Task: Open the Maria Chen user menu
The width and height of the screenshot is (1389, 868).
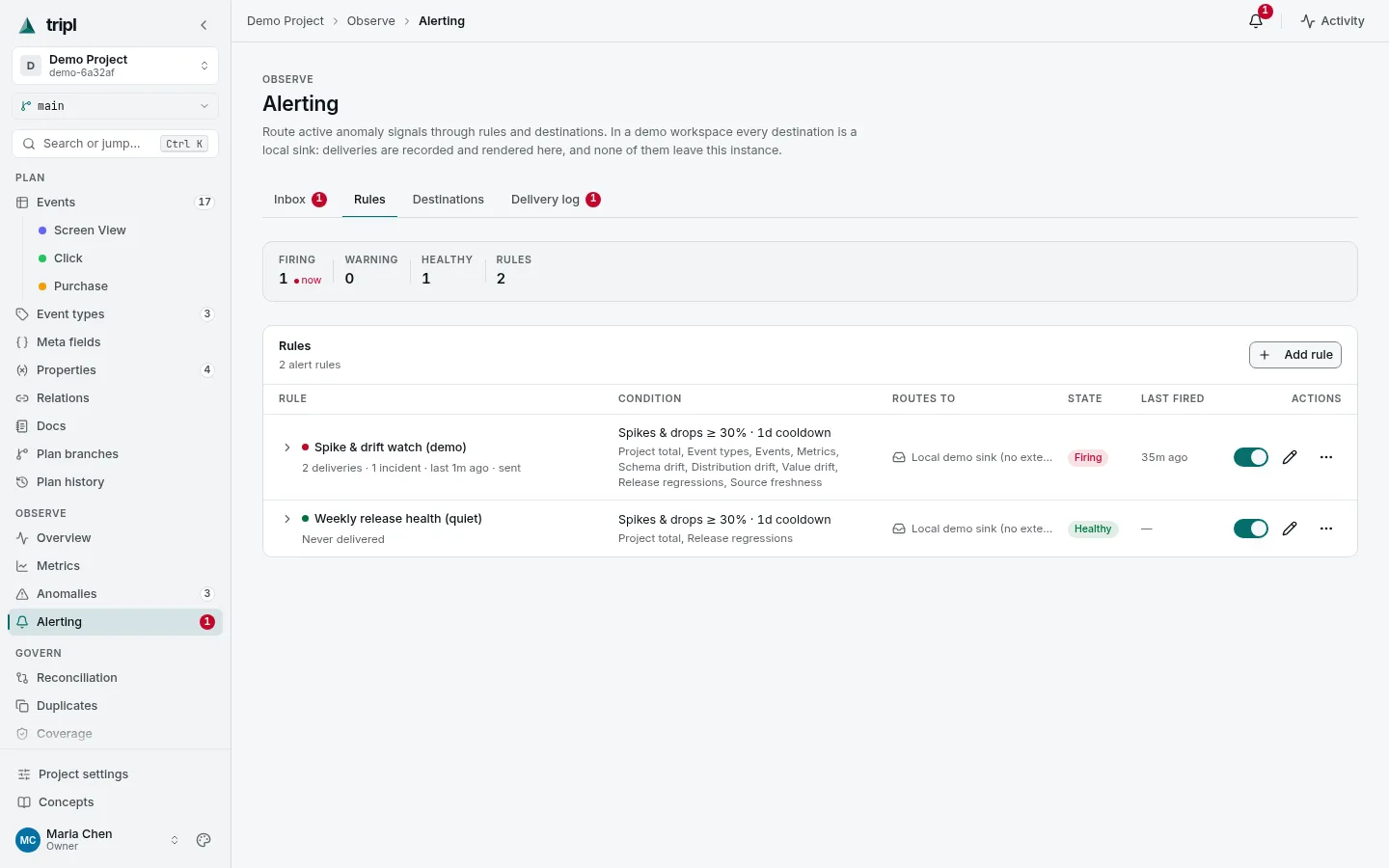Action: pyautogui.click(x=97, y=840)
